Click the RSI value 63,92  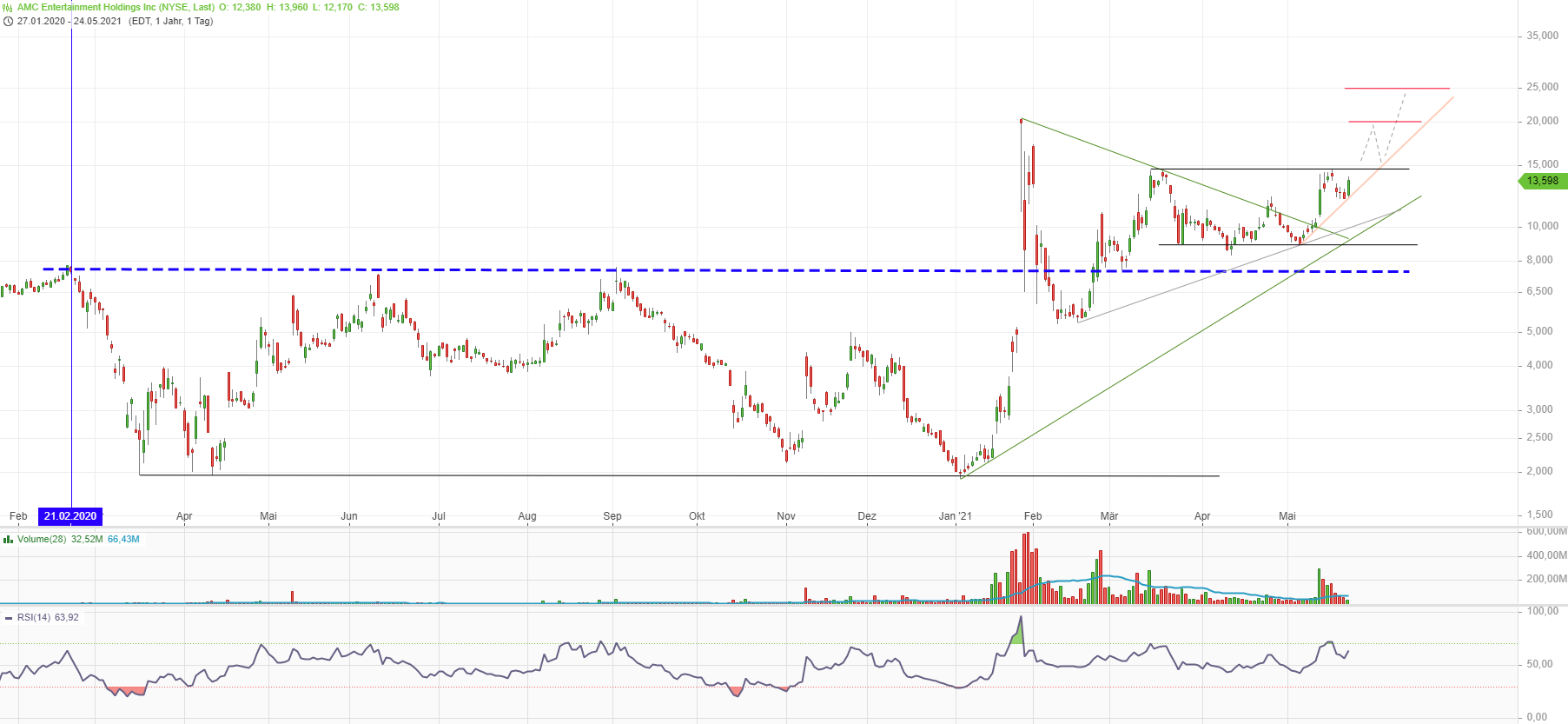pyautogui.click(x=67, y=618)
